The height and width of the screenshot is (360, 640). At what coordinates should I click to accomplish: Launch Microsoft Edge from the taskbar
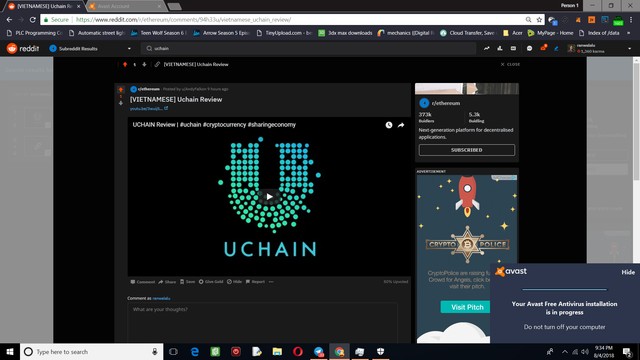(195, 352)
